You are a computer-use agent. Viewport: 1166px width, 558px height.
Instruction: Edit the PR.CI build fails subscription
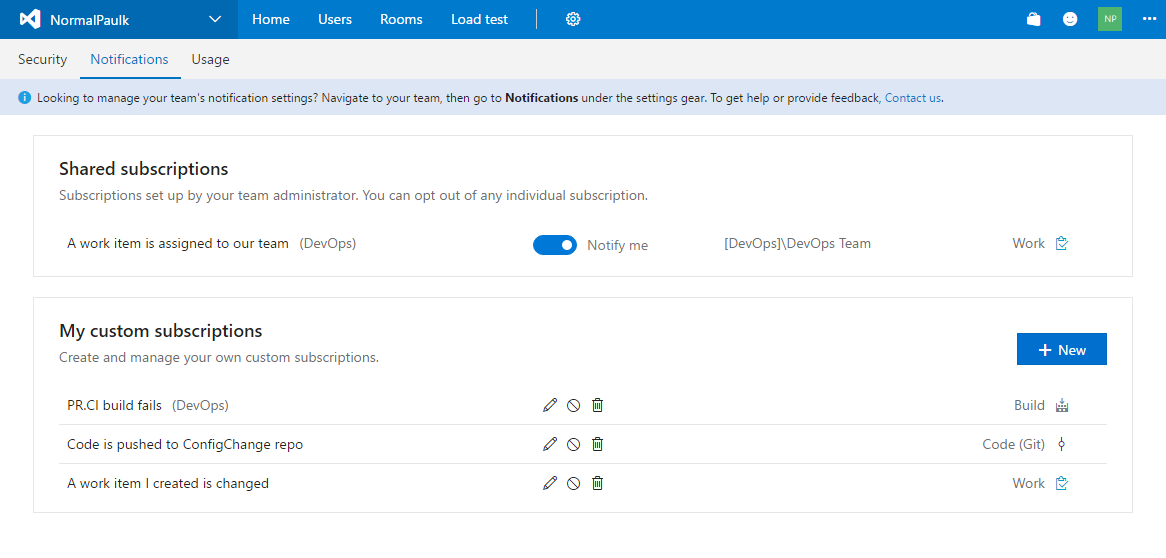[x=550, y=405]
